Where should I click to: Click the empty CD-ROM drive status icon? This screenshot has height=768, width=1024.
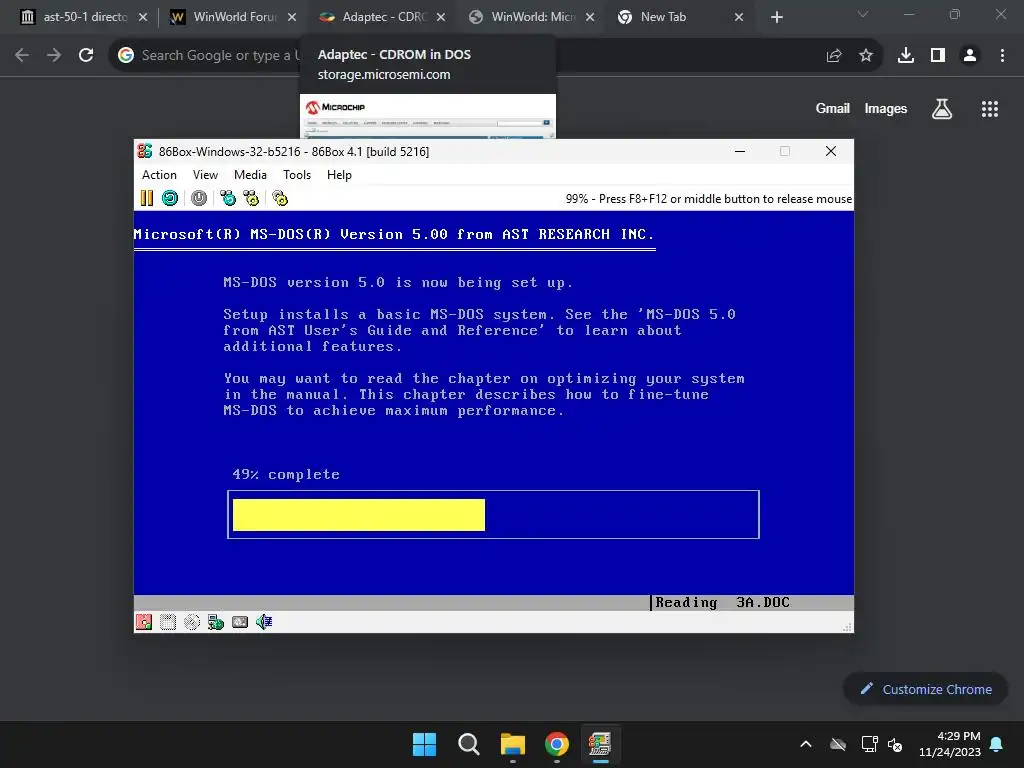[x=192, y=622]
